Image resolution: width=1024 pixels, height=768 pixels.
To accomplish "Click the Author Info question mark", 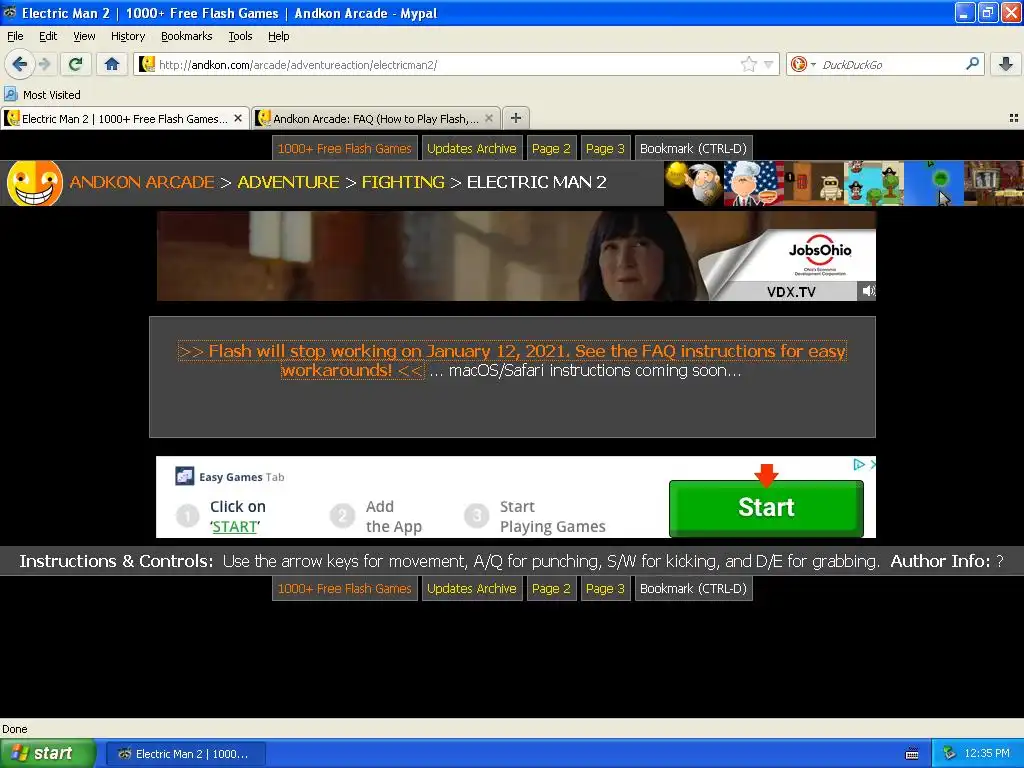I will tap(999, 561).
